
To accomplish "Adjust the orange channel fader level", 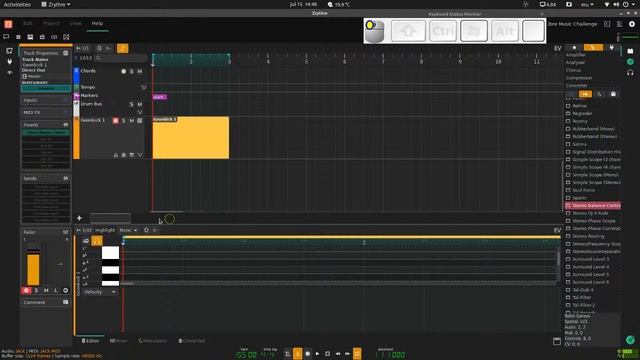I will point(33,269).
